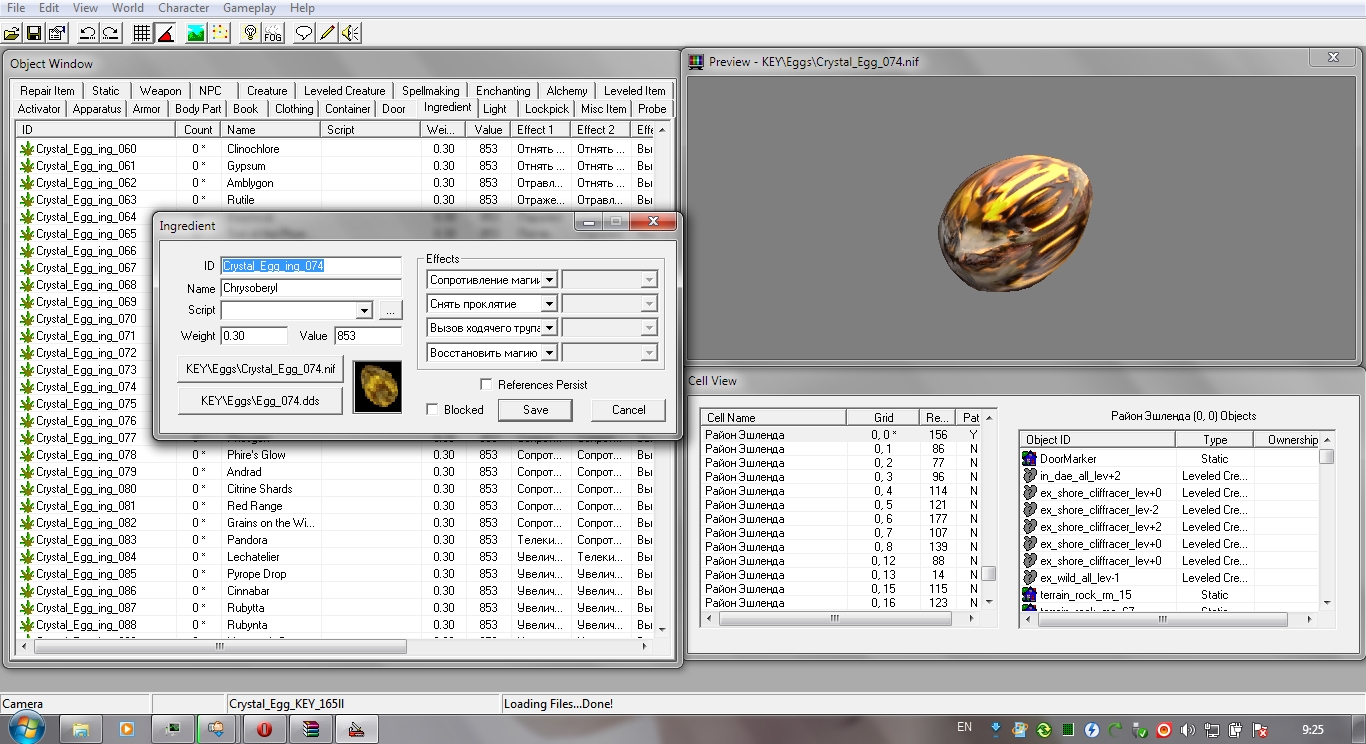Open Windows Explorer from the taskbar
The width and height of the screenshot is (1366, 744).
pyautogui.click(x=82, y=729)
